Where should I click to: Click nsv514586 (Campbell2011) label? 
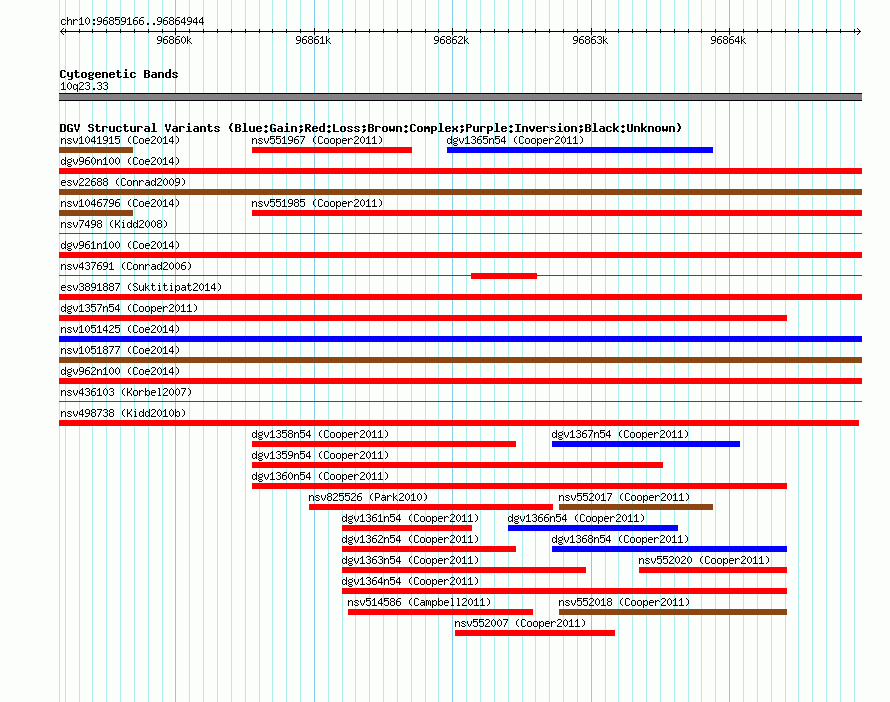pyautogui.click(x=419, y=602)
